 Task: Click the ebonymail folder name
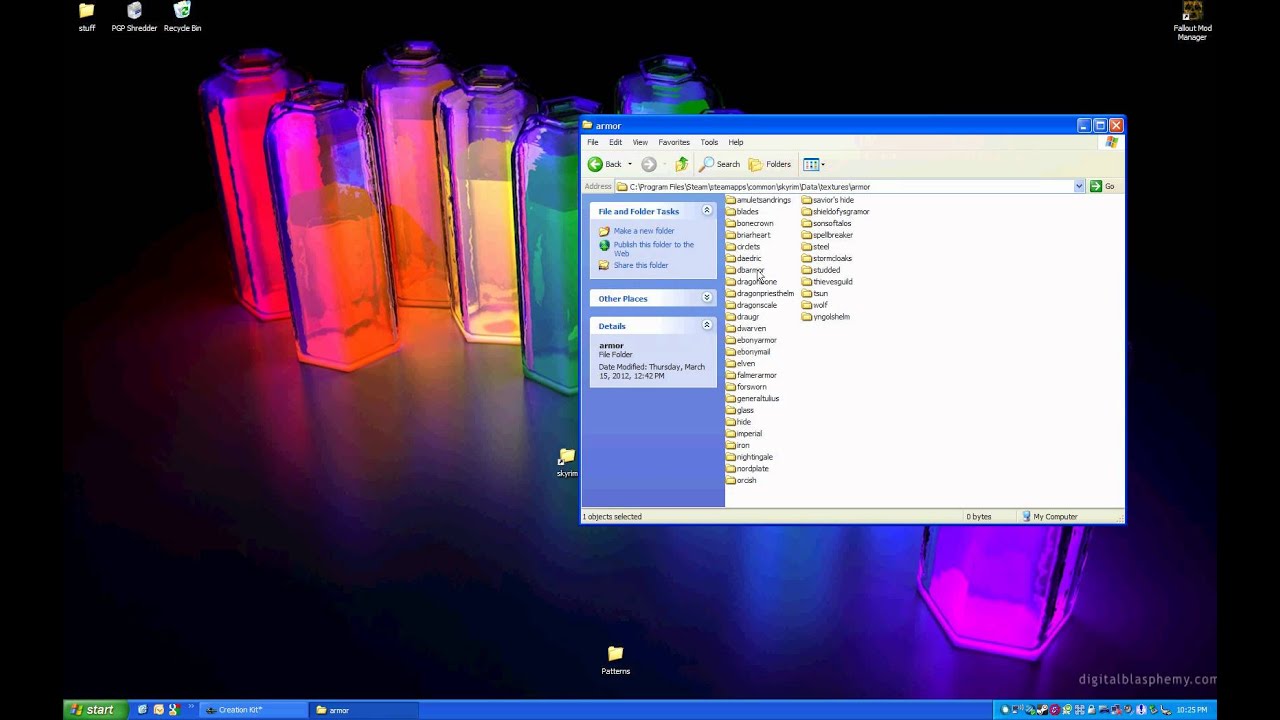tap(753, 352)
